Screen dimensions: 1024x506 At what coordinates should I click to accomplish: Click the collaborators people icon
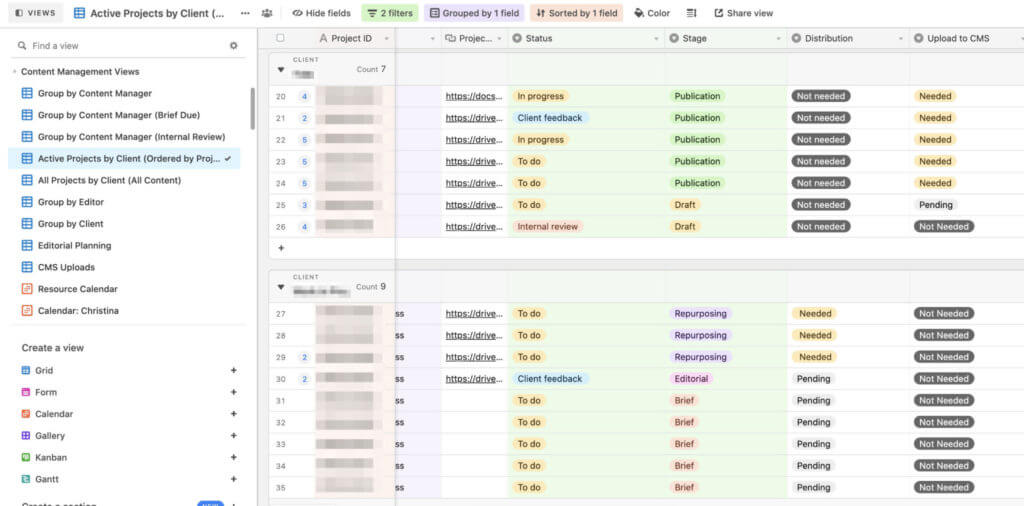tap(267, 13)
